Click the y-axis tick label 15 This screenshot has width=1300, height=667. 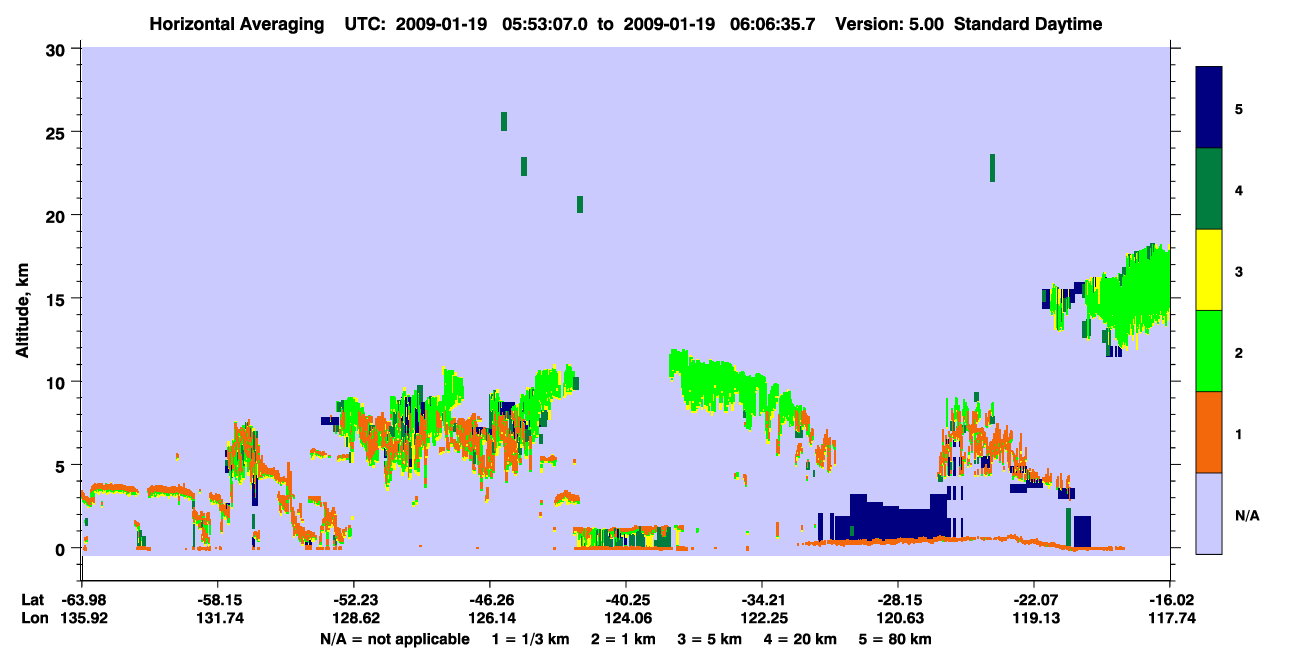tap(58, 298)
